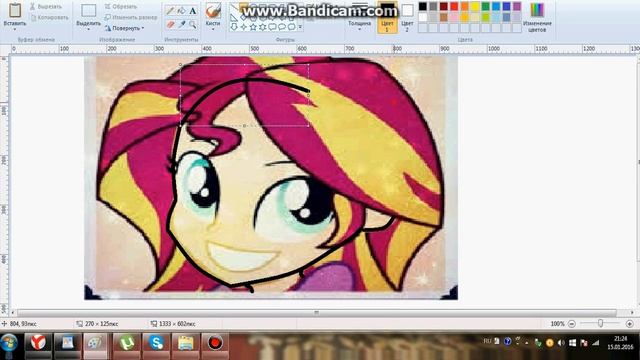Click RU language indicator in tray
Screen dimensions: 640x360
(487, 341)
